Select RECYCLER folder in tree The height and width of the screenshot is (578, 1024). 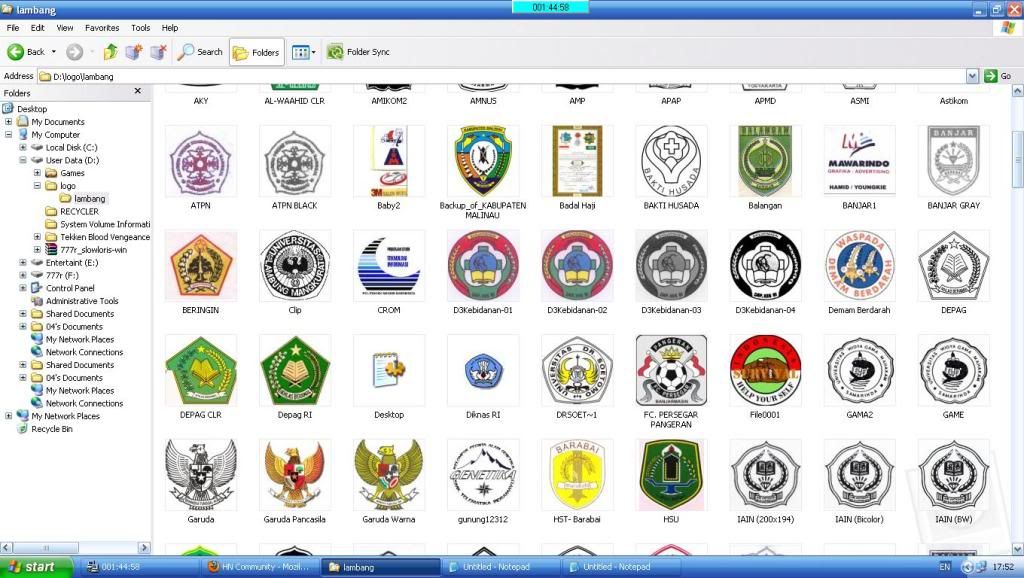tap(79, 212)
